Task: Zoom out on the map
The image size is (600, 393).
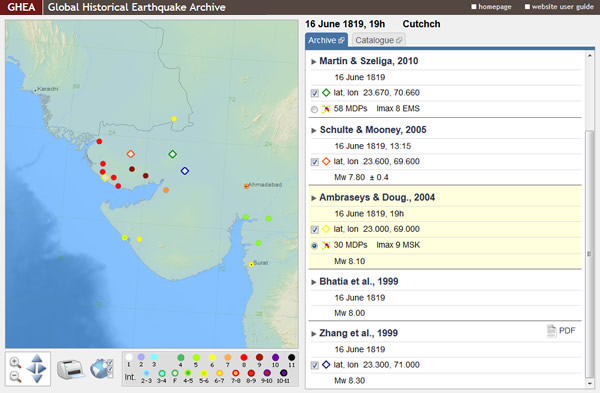Action: point(15,377)
